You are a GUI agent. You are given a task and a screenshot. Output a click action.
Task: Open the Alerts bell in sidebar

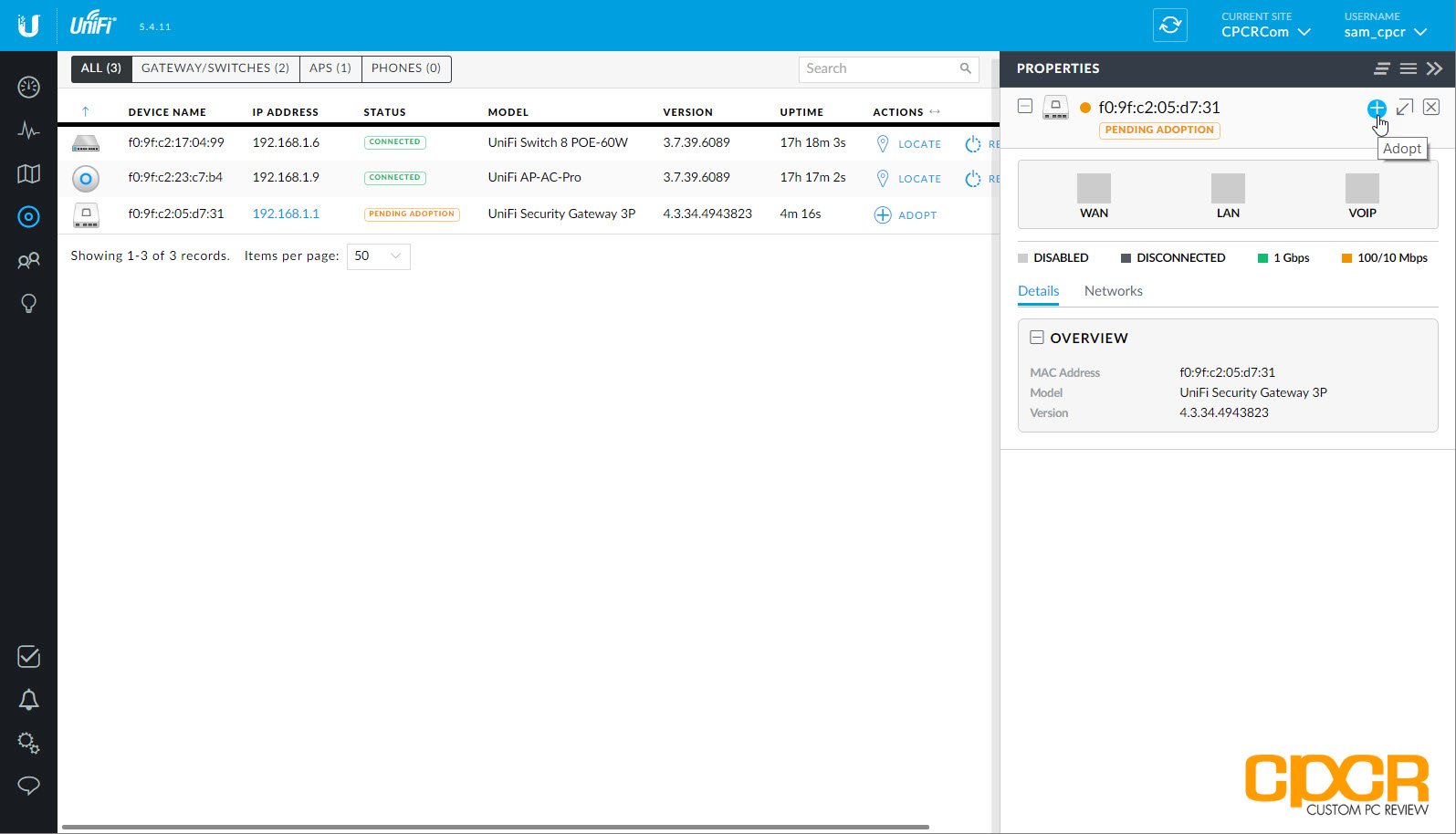coord(28,700)
